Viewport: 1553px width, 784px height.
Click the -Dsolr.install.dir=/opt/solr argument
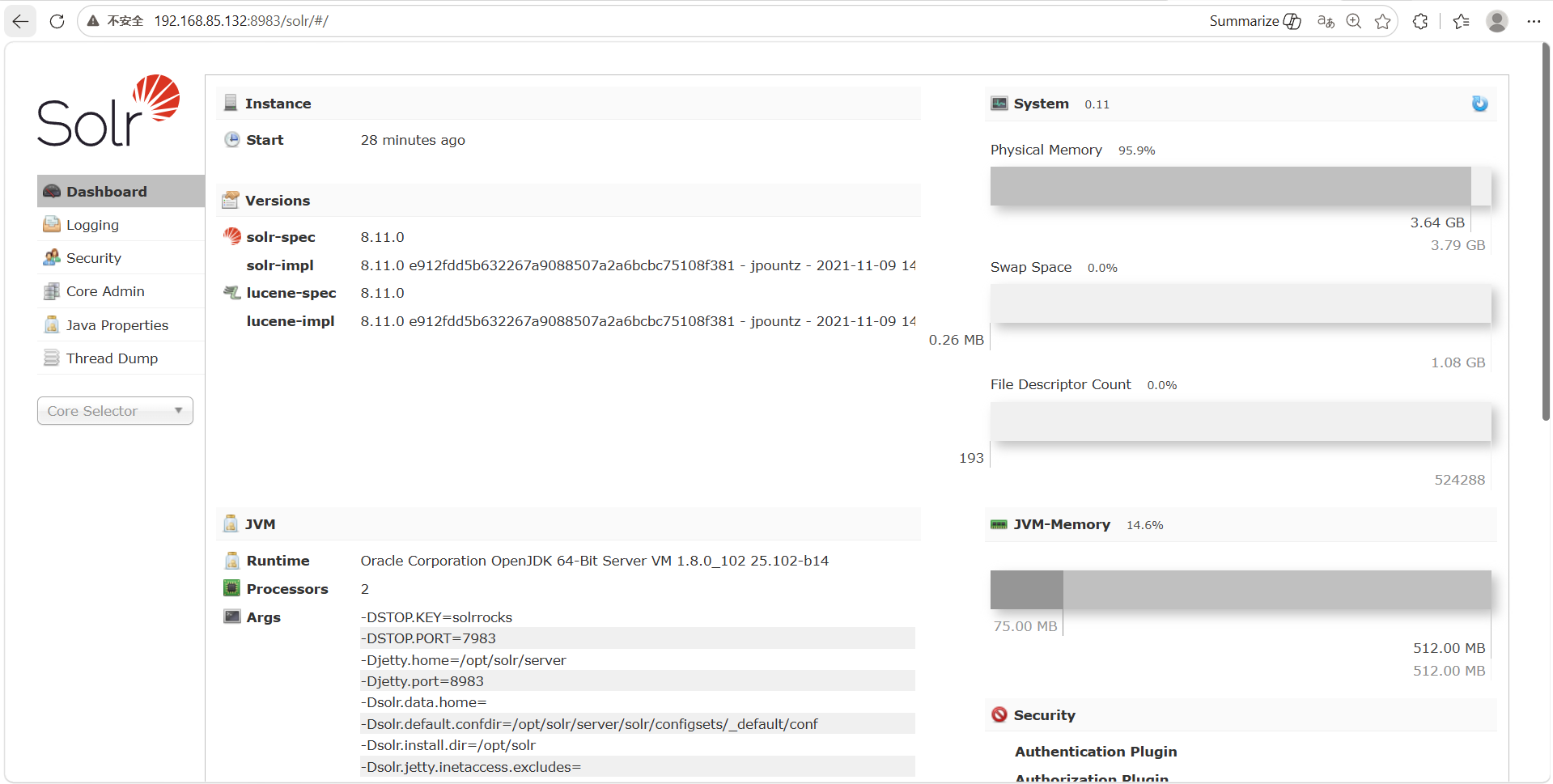coord(448,745)
